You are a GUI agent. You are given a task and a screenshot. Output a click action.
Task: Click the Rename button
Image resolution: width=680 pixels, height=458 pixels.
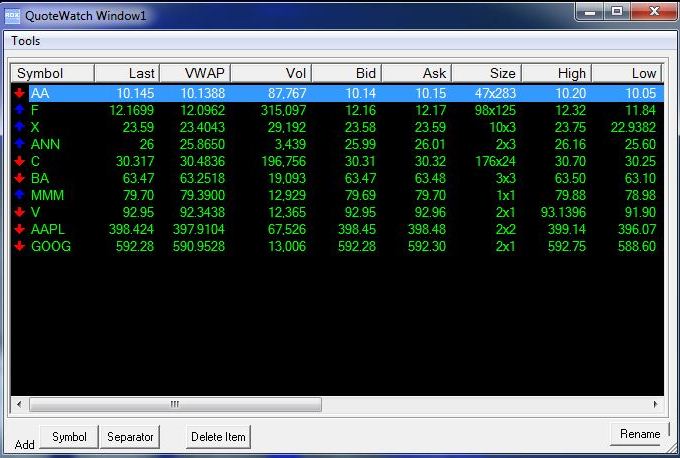pyautogui.click(x=640, y=434)
